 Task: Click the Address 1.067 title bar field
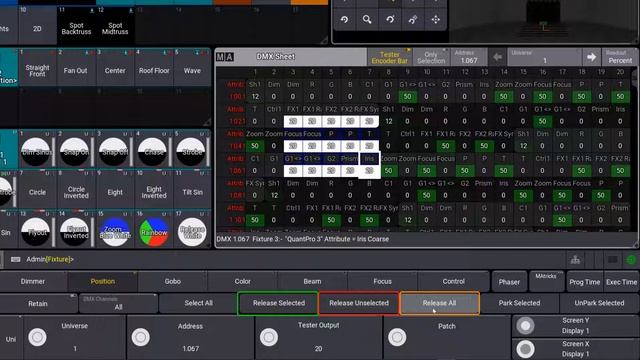tap(469, 57)
